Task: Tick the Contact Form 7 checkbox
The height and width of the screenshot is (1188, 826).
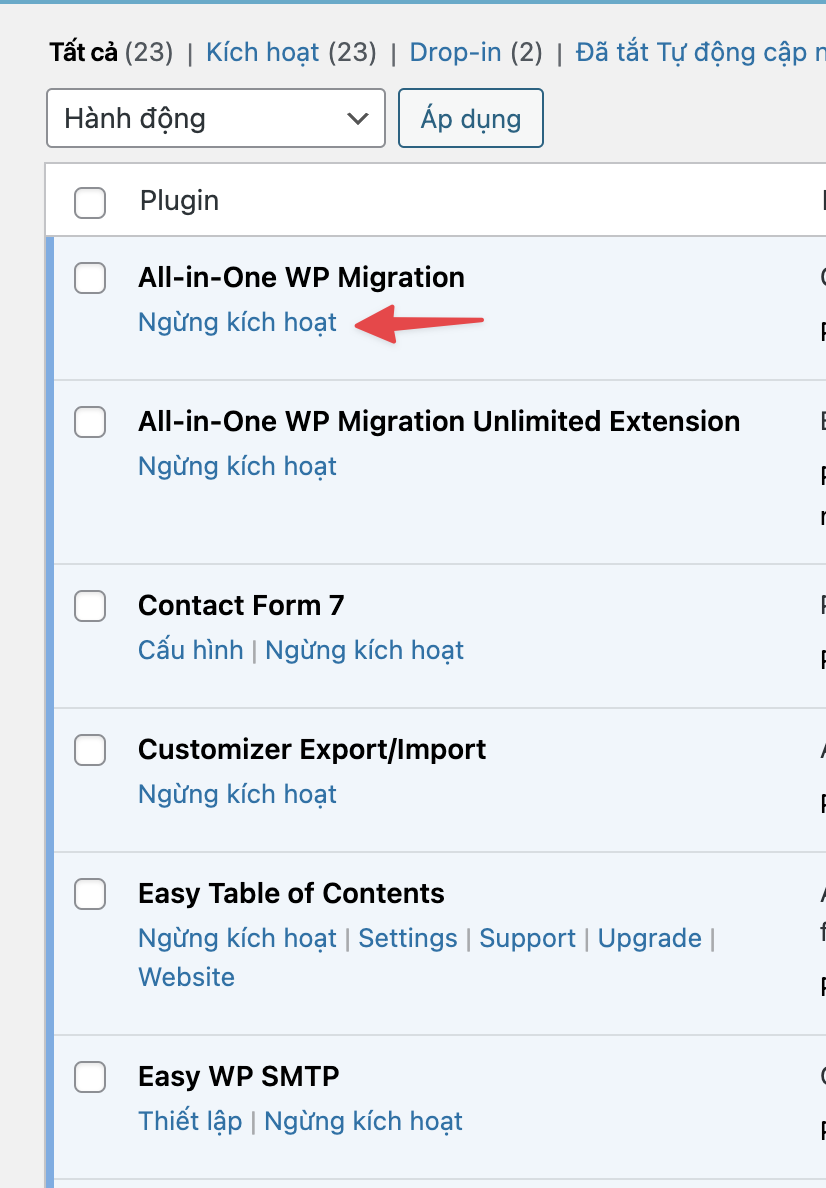Action: [x=89, y=606]
